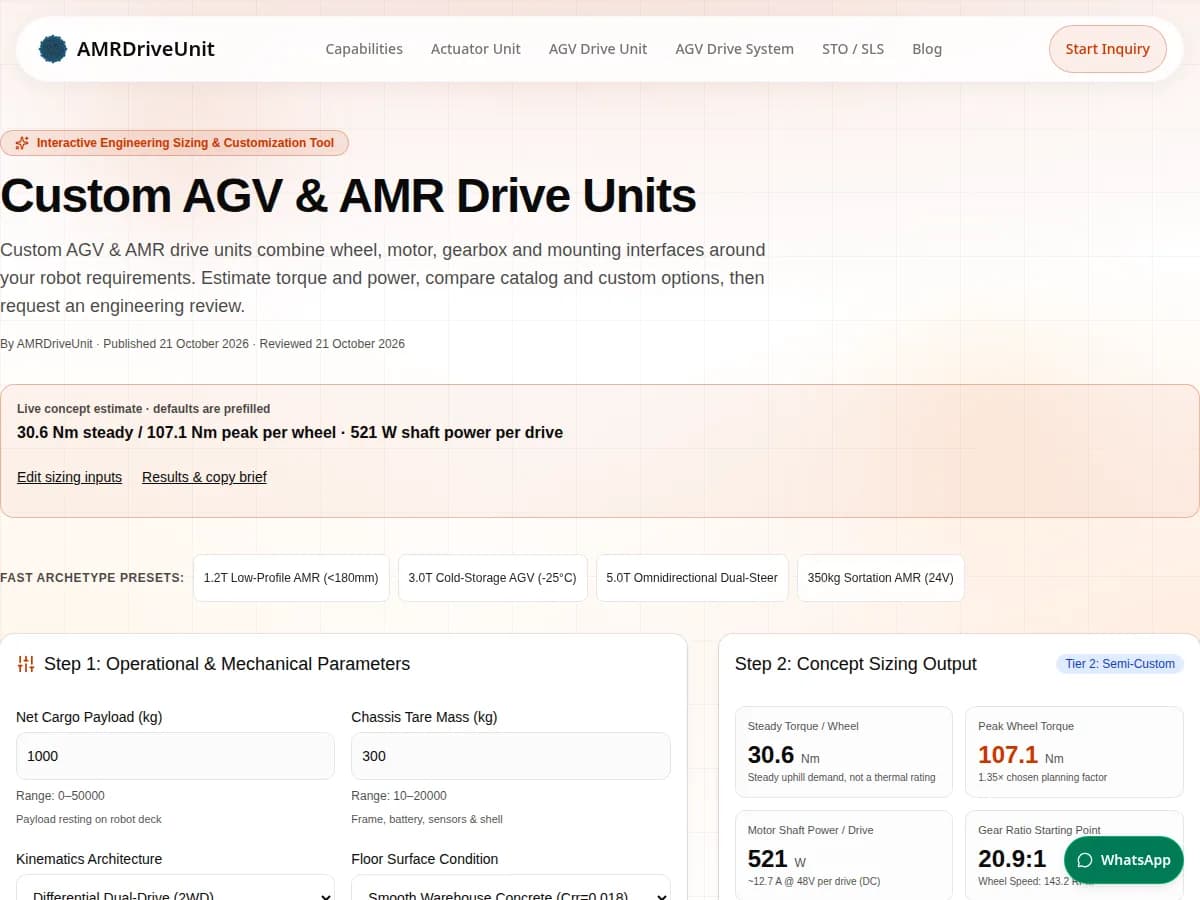Click the AMRDriveUnit brand name link
1200x900 pixels.
(146, 49)
